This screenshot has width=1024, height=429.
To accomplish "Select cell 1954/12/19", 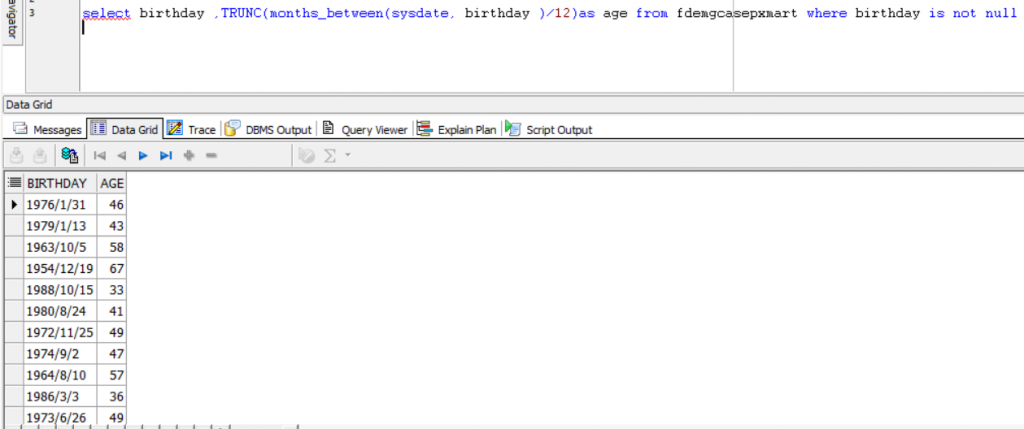I will 60,268.
